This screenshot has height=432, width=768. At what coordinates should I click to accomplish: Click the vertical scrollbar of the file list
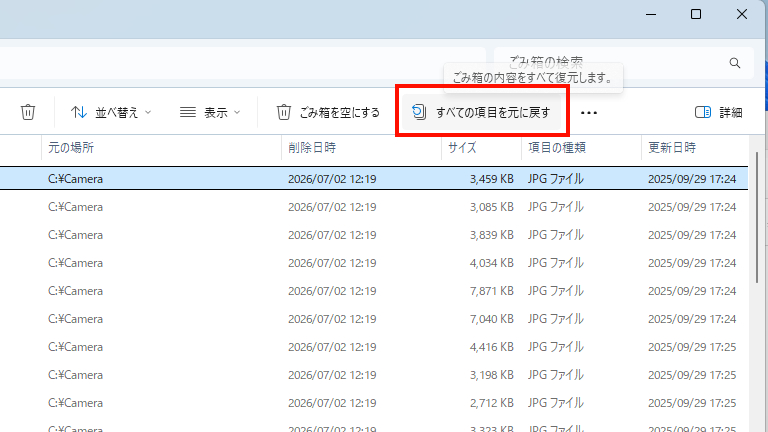pos(756,218)
